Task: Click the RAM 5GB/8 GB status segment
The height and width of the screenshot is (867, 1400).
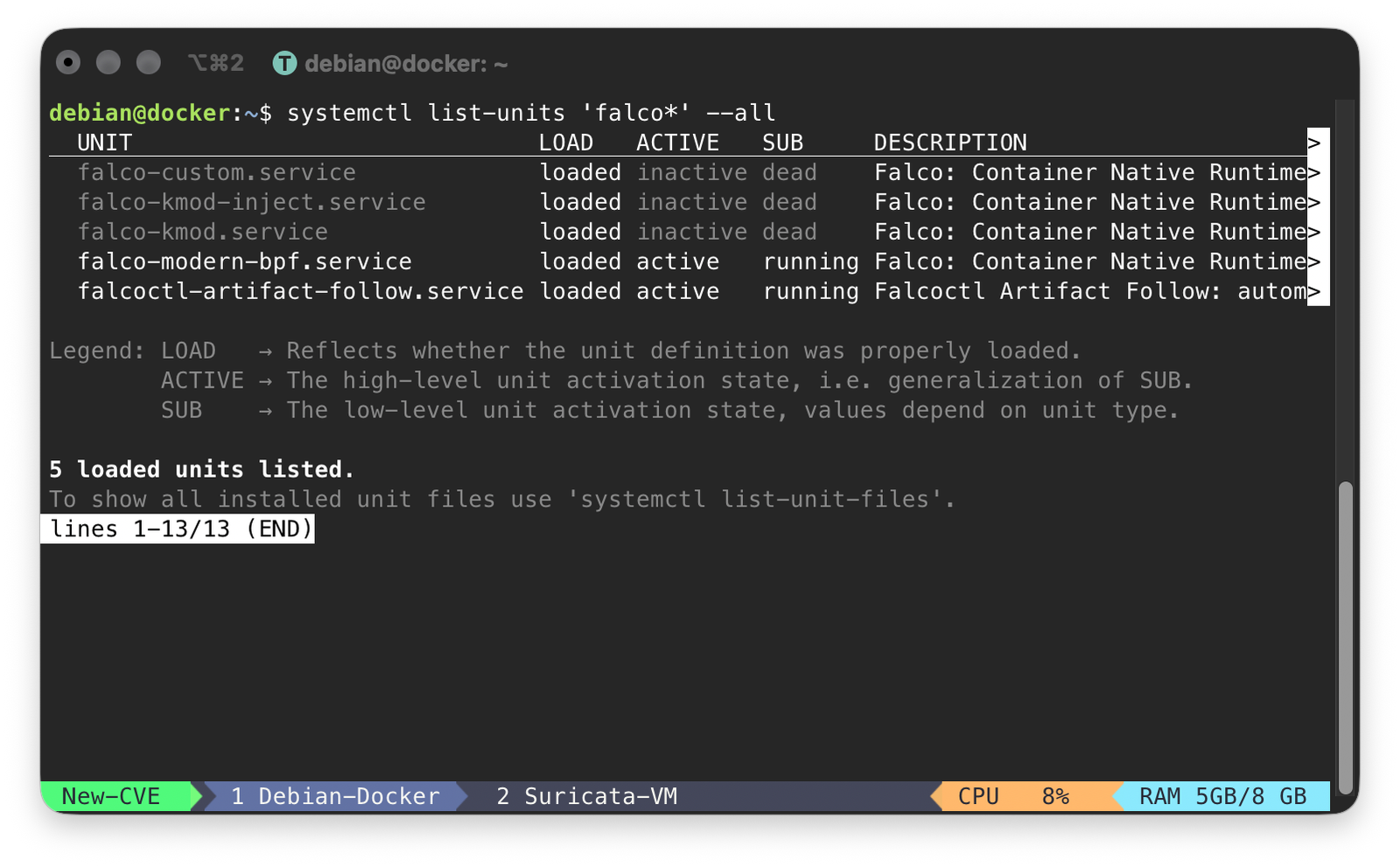Action: (x=1222, y=796)
